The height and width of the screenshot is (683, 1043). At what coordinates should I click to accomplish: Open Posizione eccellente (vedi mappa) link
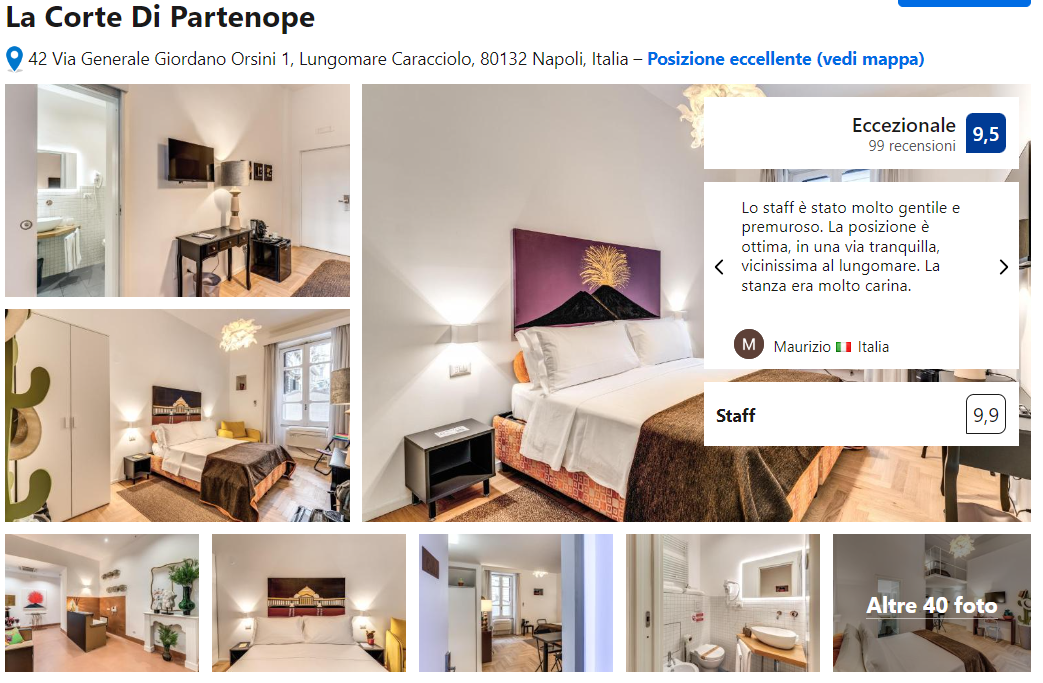[x=786, y=59]
